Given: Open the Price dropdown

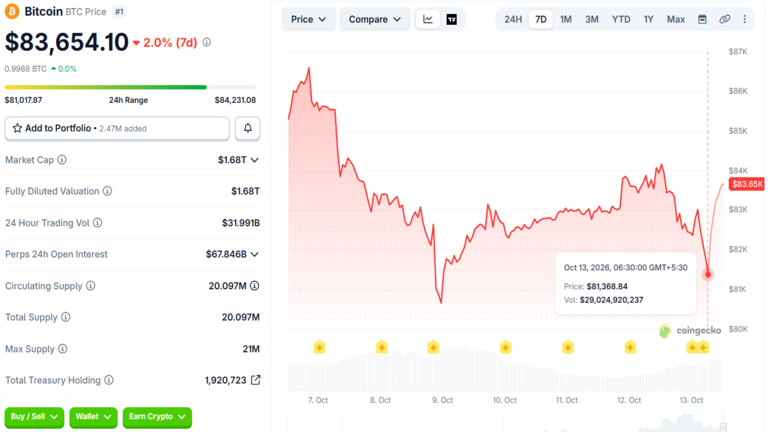Looking at the screenshot, I should coord(309,20).
